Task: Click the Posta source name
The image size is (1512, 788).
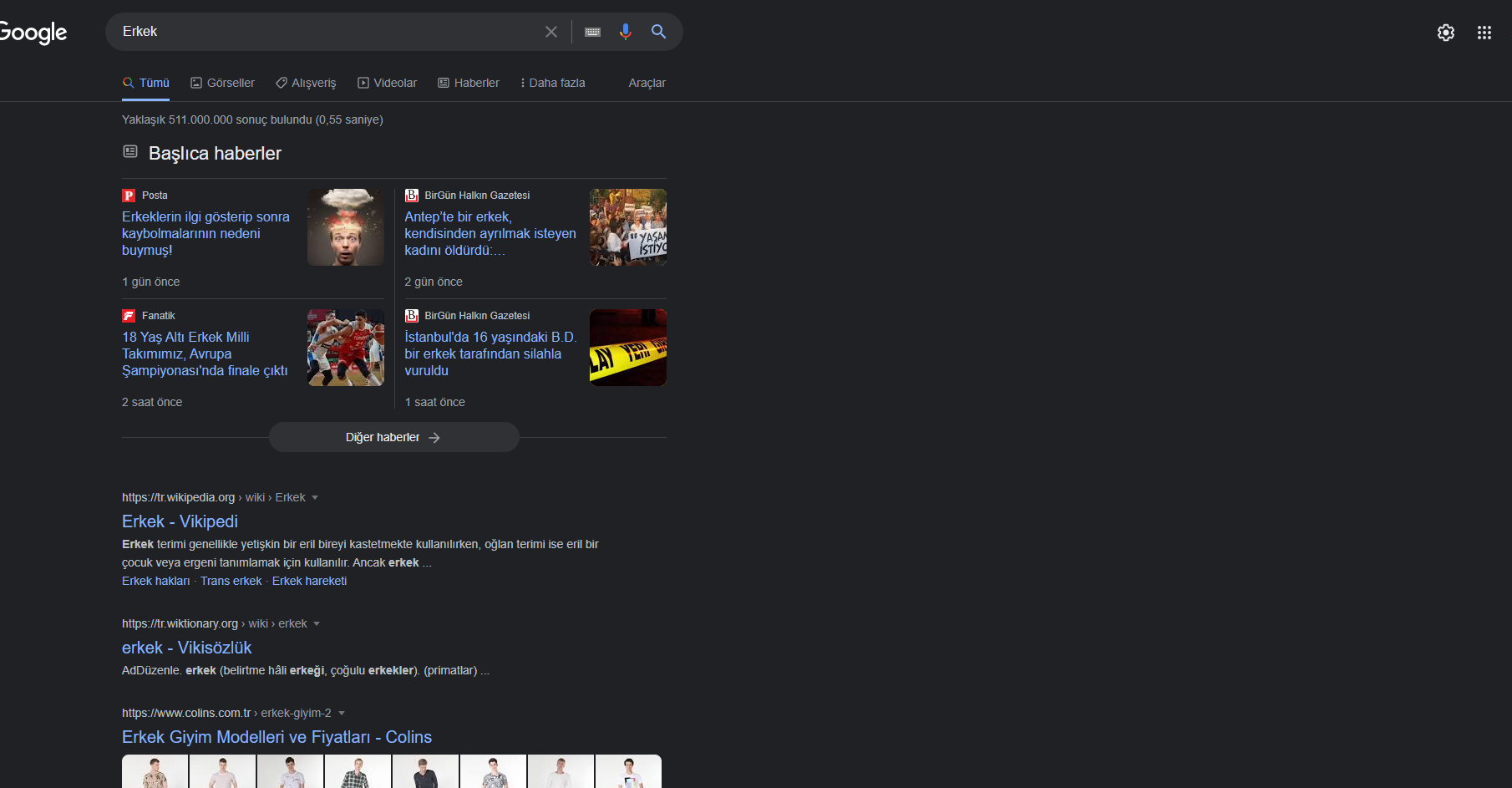Action: [x=155, y=196]
